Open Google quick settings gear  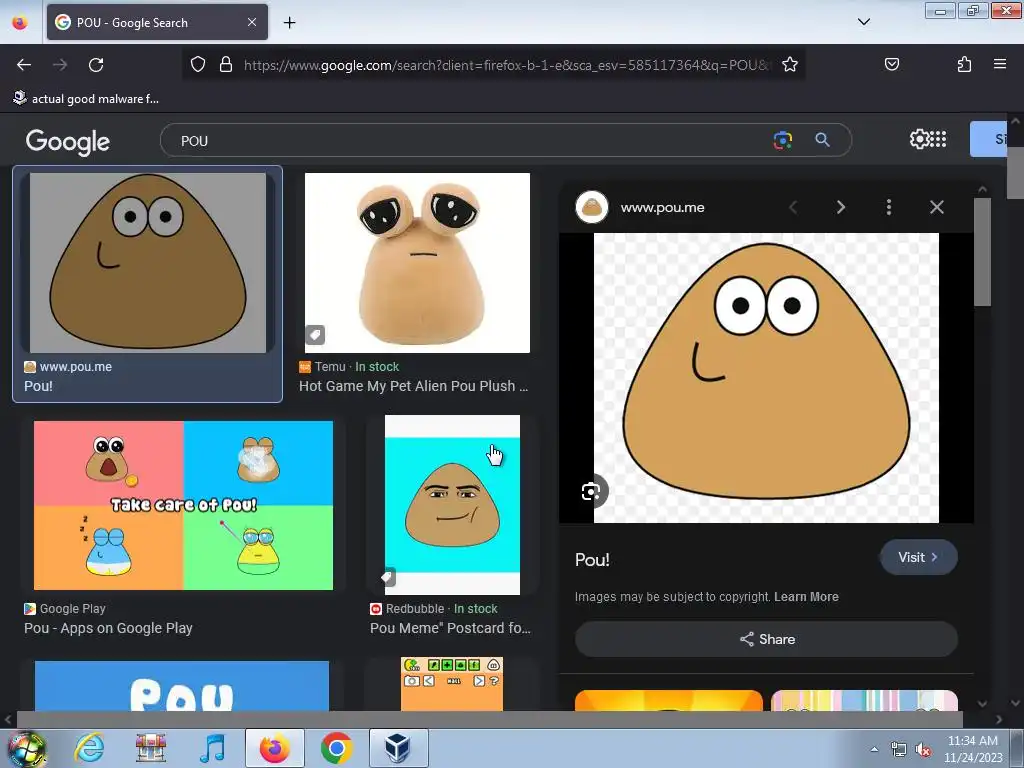(x=918, y=139)
